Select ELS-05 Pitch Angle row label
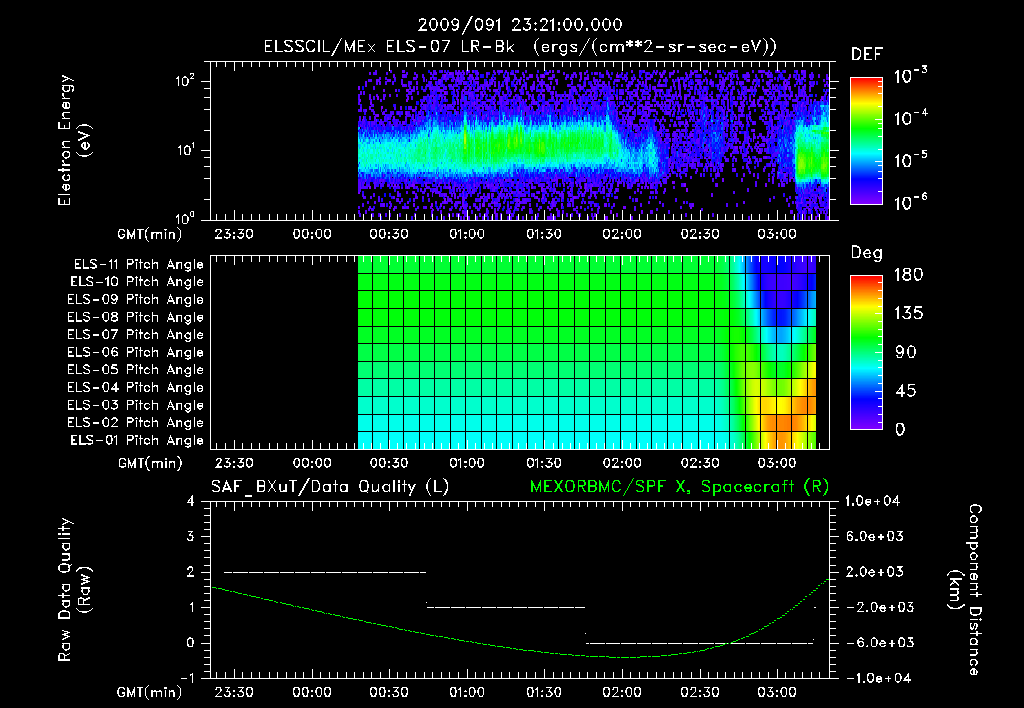1024x708 pixels. click(x=136, y=370)
